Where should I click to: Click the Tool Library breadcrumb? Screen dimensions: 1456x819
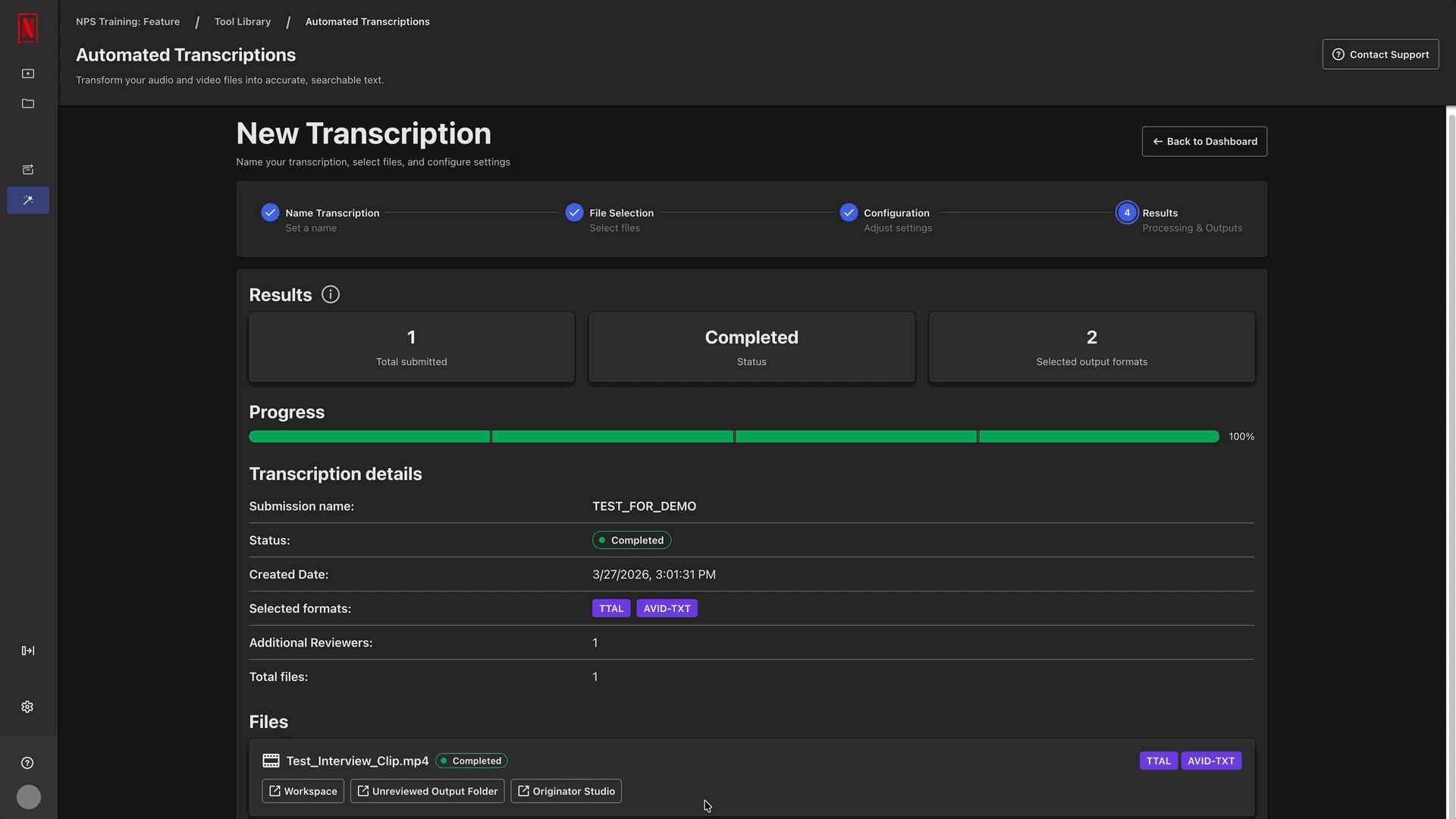tap(243, 21)
